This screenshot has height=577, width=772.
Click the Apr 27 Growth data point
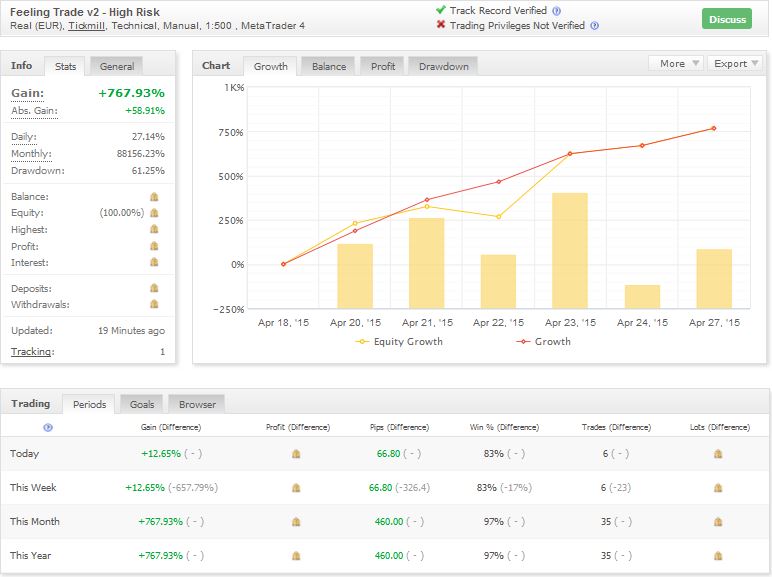(714, 128)
